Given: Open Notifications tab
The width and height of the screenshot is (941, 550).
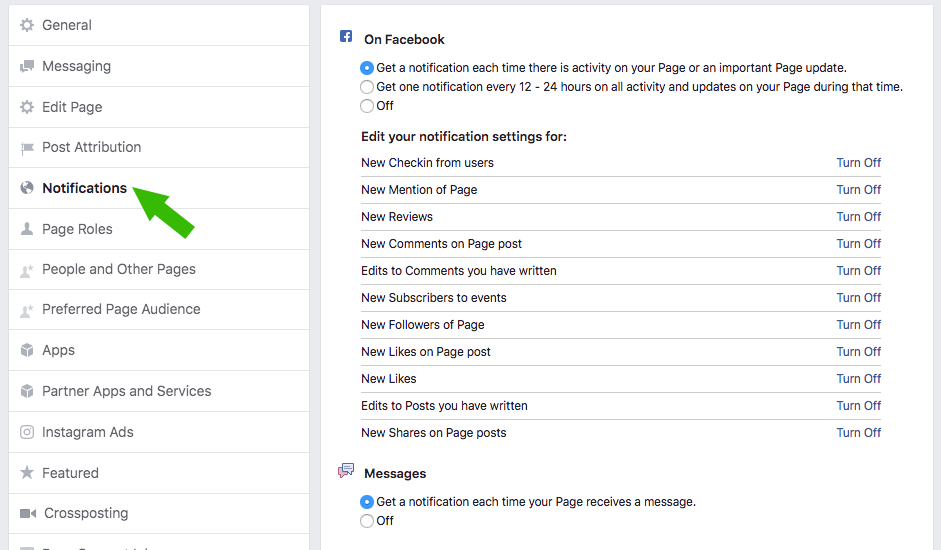Looking at the screenshot, I should tap(159, 188).
